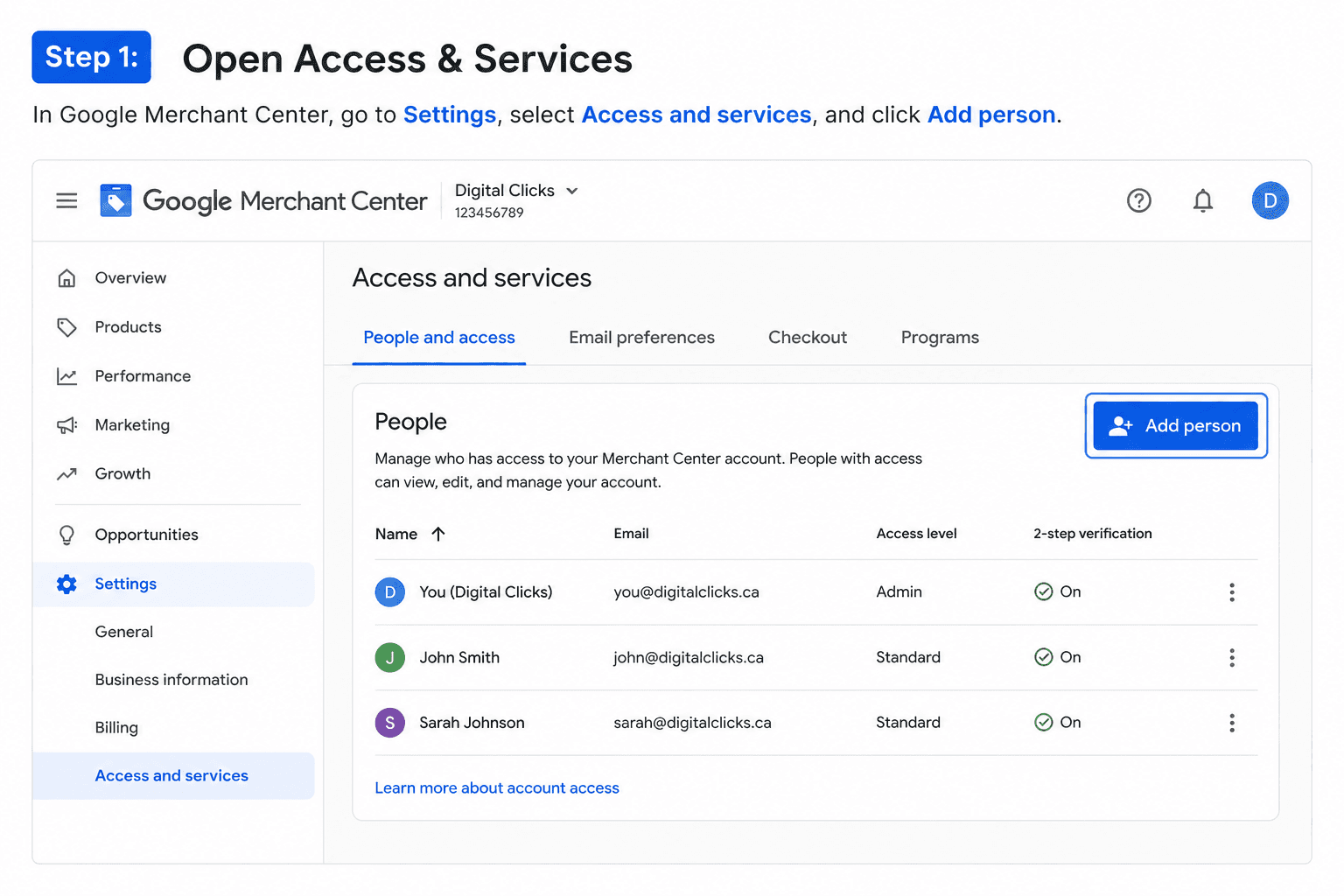Switch to the People and access tab
Viewport: 1344px width, 896px height.
pos(438,338)
